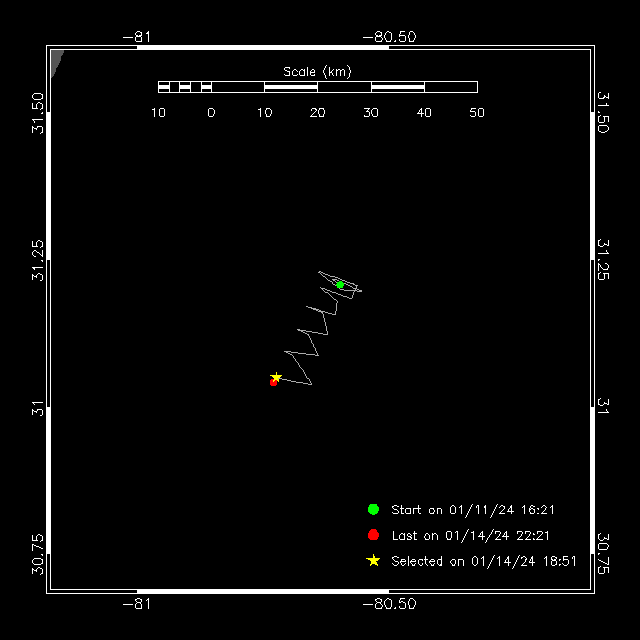The image size is (640, 640).
Task: Click the scale bar graphic
Action: point(318,87)
